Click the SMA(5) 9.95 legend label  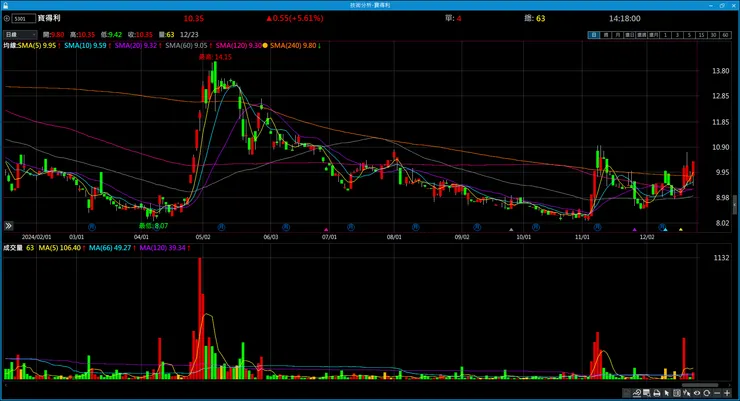tap(37, 45)
